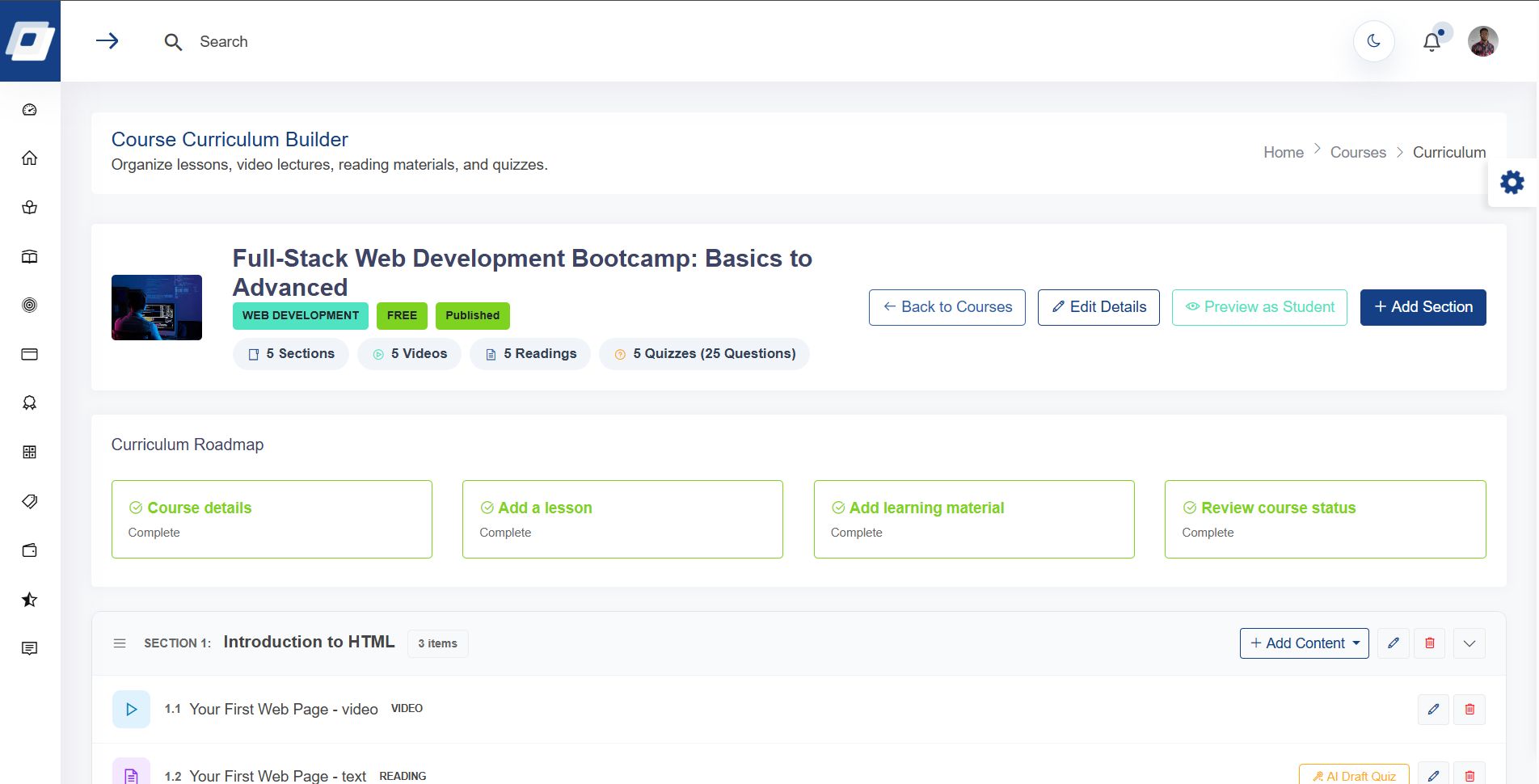This screenshot has height=784, width=1539.
Task: Open the Add Content dropdown
Action: point(1305,643)
